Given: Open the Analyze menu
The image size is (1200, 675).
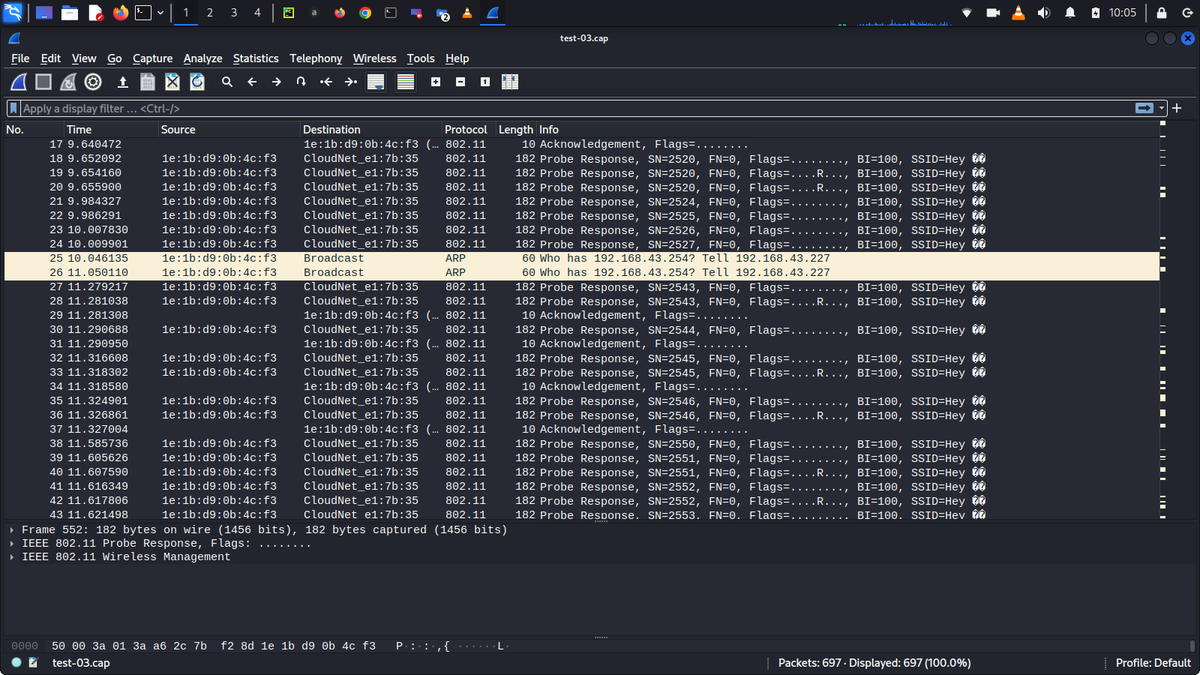Looking at the screenshot, I should 203,58.
